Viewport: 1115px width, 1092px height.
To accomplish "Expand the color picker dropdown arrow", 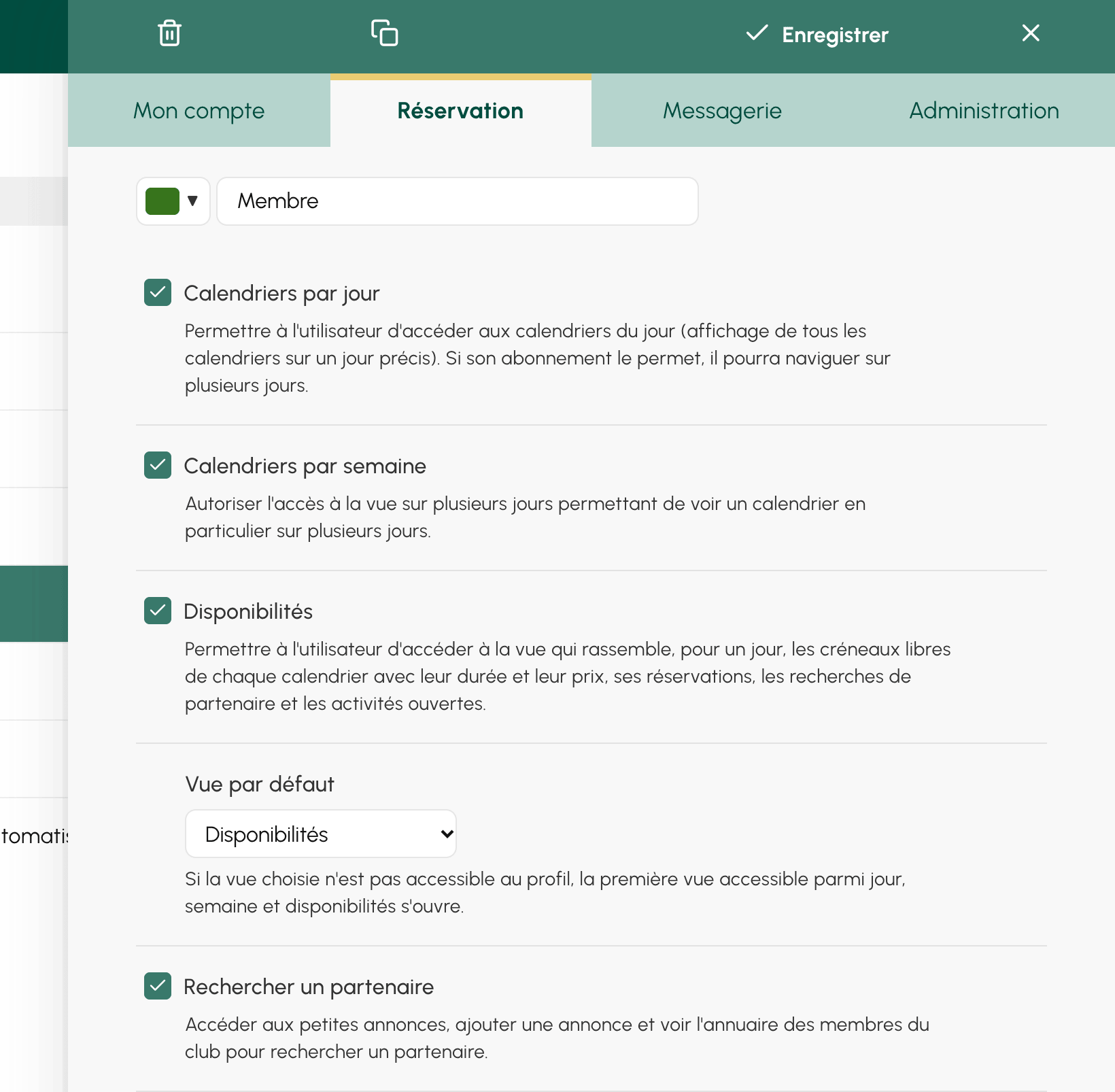I will click(192, 201).
